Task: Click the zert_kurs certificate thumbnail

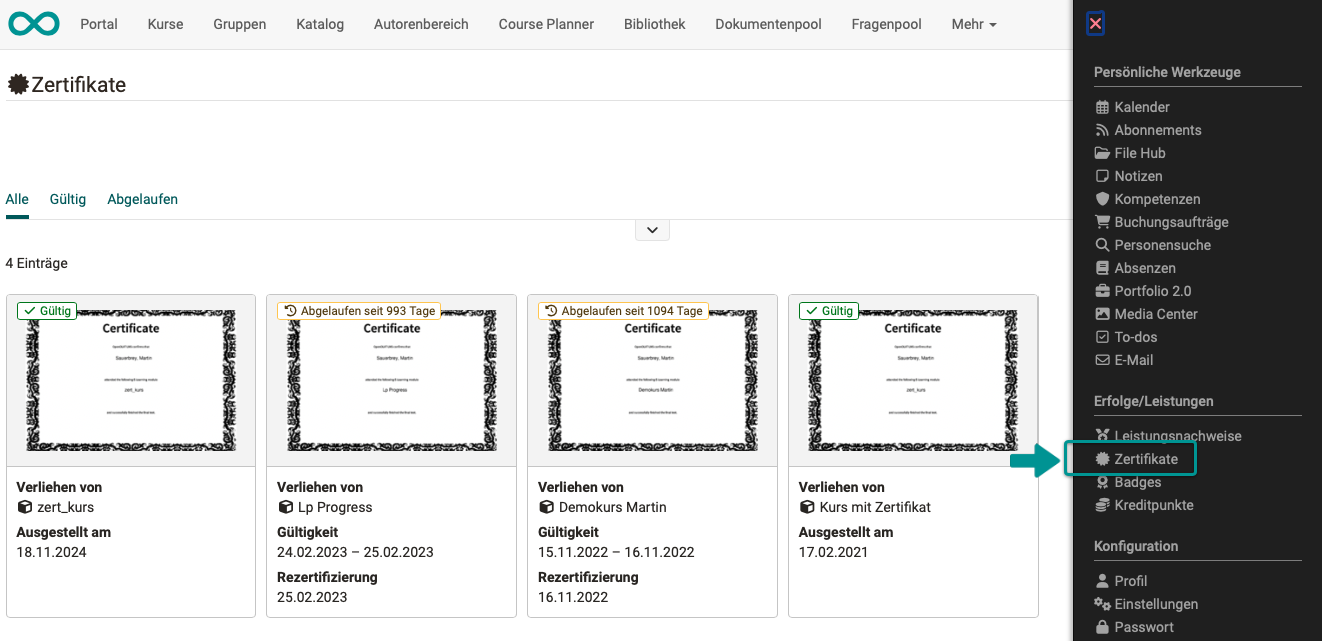Action: [x=131, y=380]
